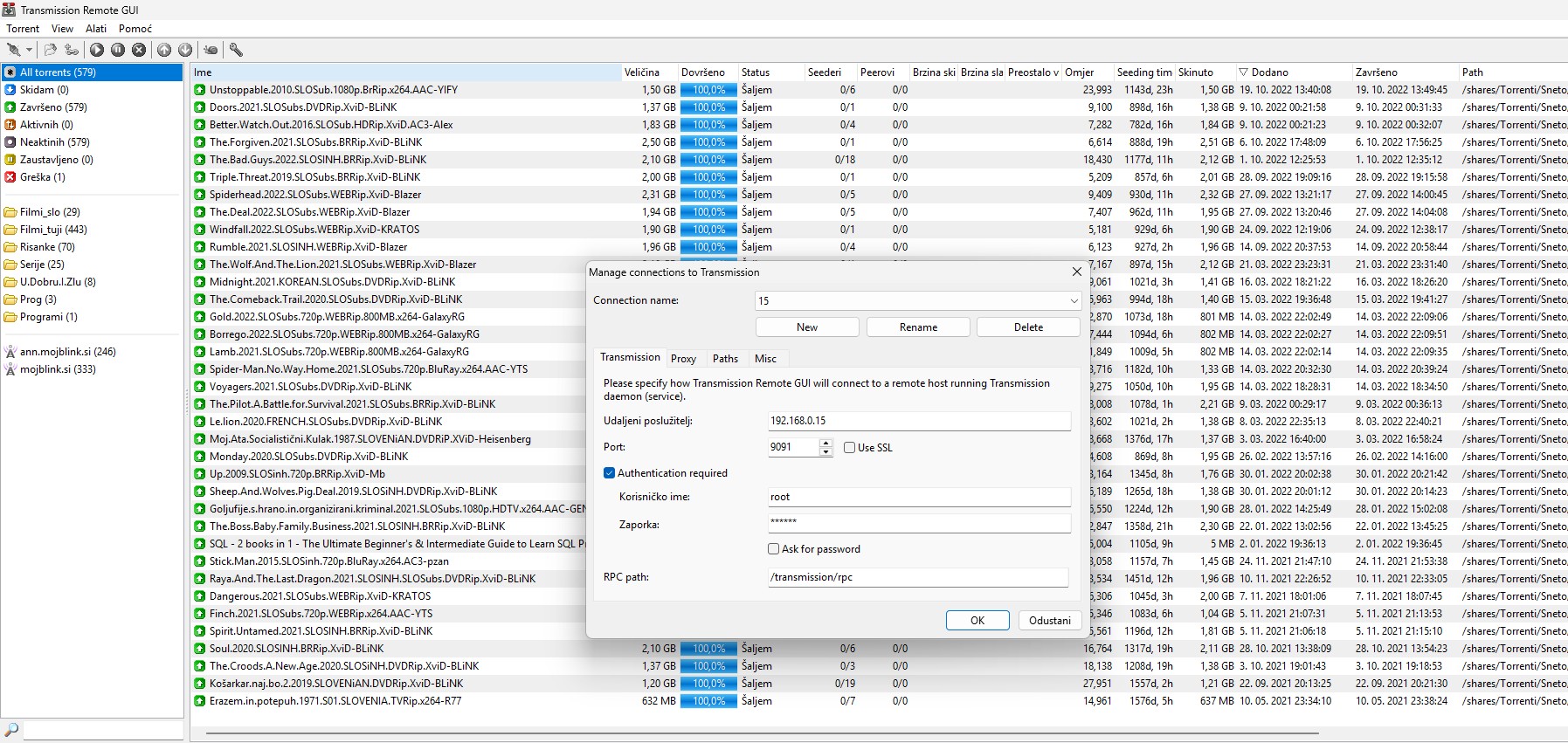The height and width of the screenshot is (743, 1568).
Task: Switch to the Proxy tab
Action: click(683, 359)
